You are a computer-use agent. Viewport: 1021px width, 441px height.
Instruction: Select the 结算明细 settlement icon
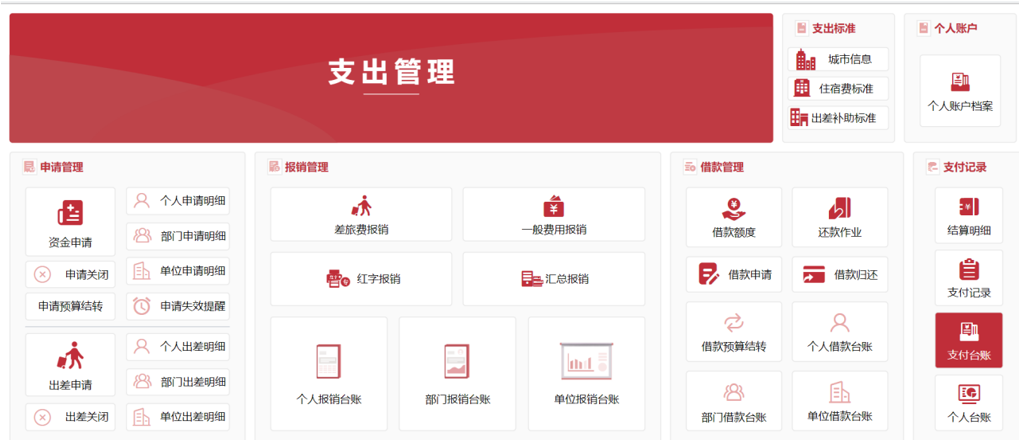[968, 207]
